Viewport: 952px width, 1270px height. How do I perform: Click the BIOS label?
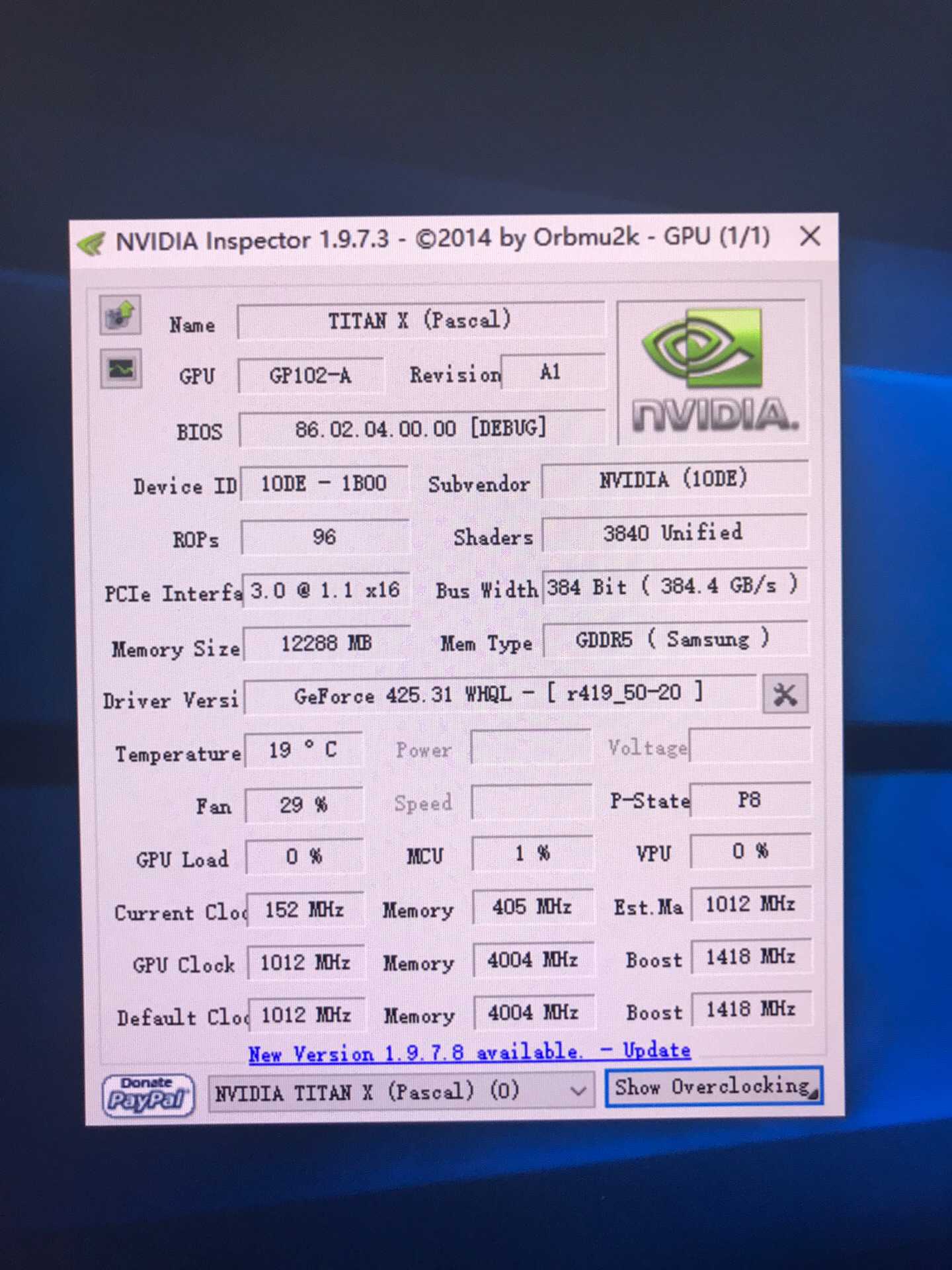(x=199, y=432)
